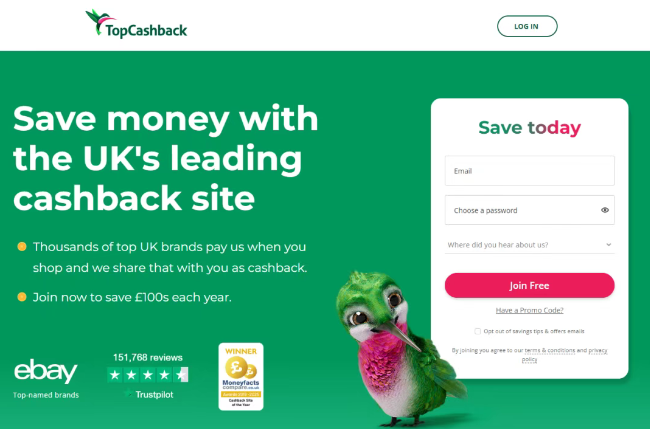Viewport: 650px width, 429px height.
Task: Click the Choose a password field
Action: [x=529, y=210]
